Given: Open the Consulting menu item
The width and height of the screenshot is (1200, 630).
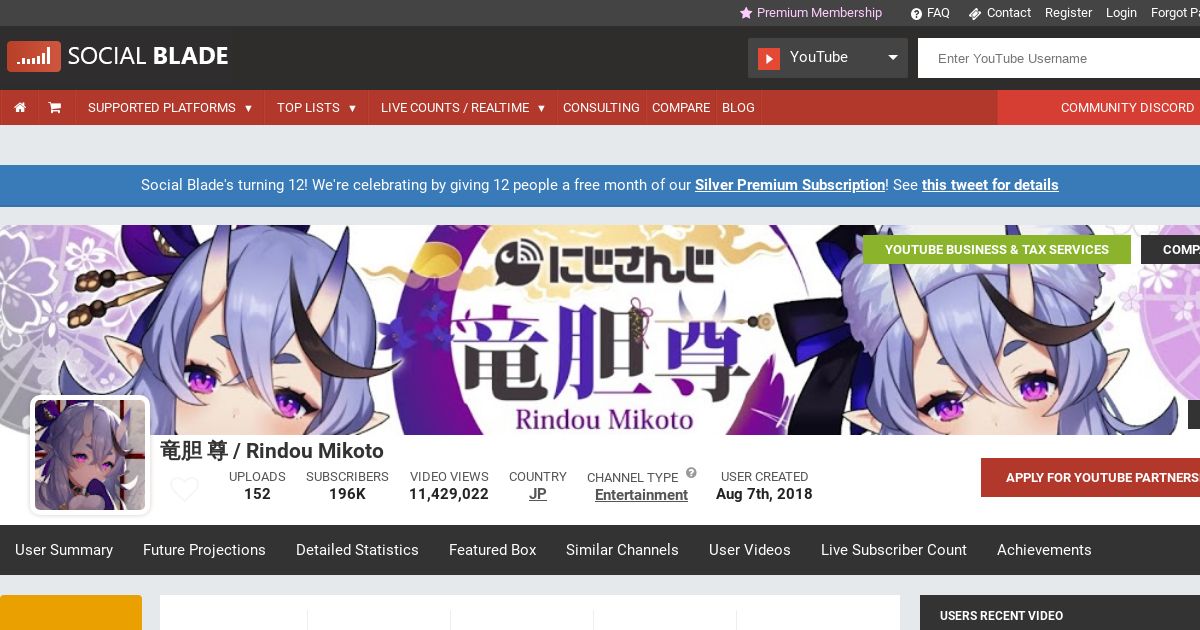Looking at the screenshot, I should [601, 107].
